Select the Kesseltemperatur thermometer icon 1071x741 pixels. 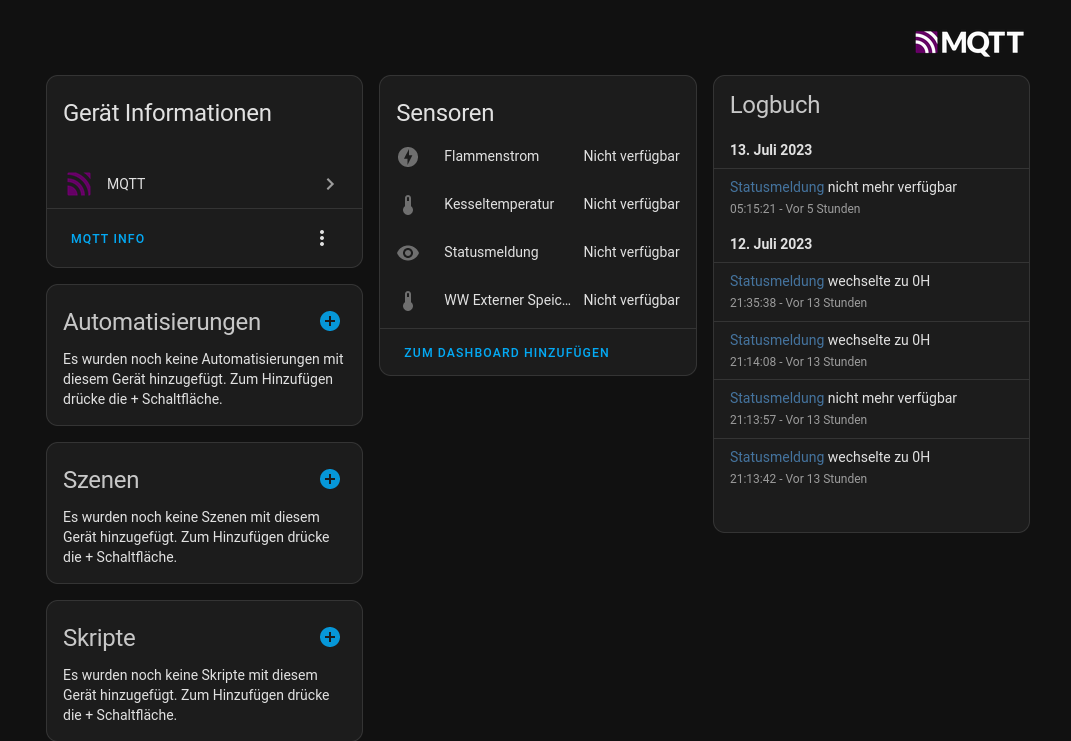tap(408, 204)
